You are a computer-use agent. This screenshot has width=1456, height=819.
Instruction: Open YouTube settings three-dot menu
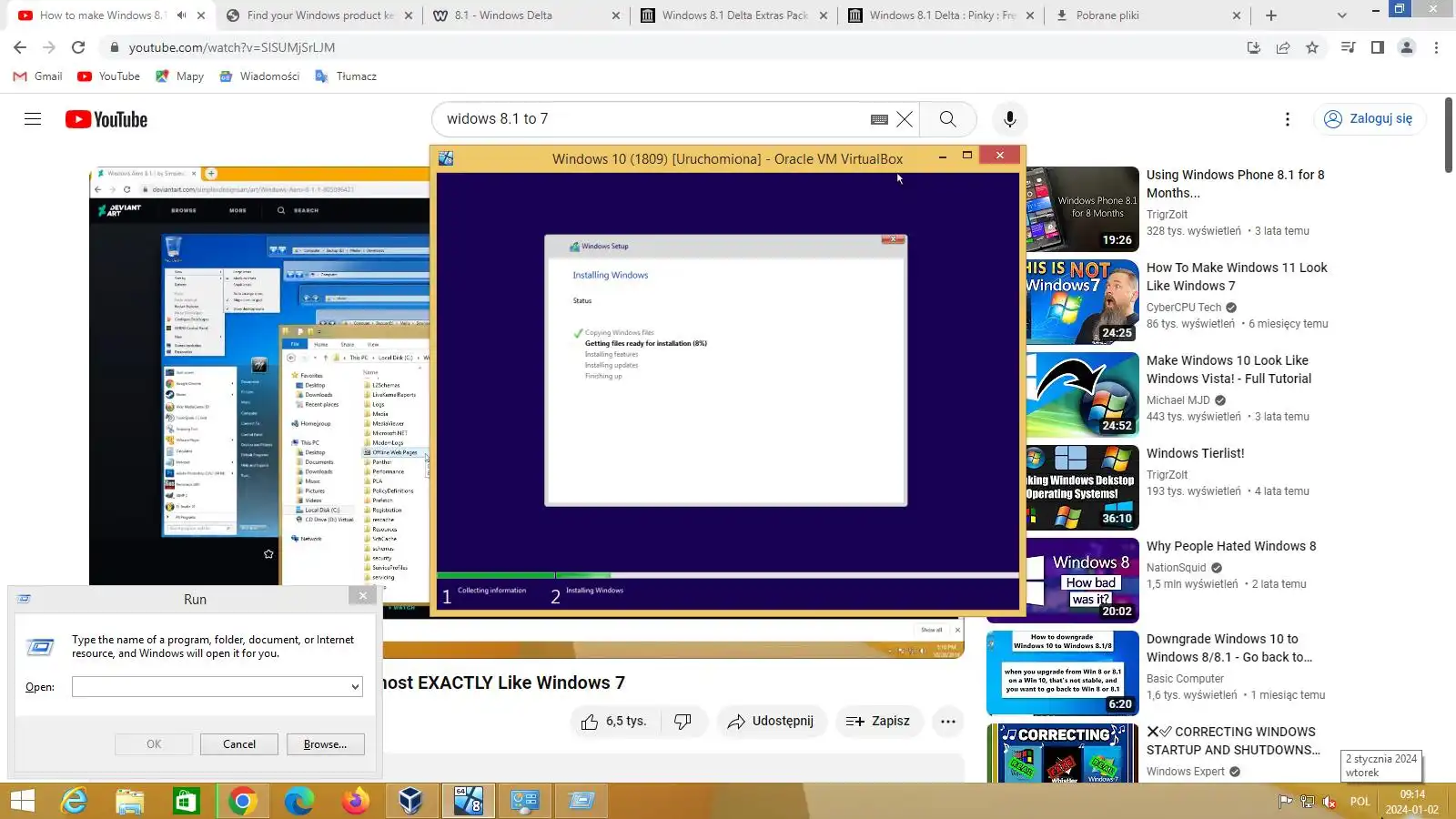click(x=1287, y=119)
